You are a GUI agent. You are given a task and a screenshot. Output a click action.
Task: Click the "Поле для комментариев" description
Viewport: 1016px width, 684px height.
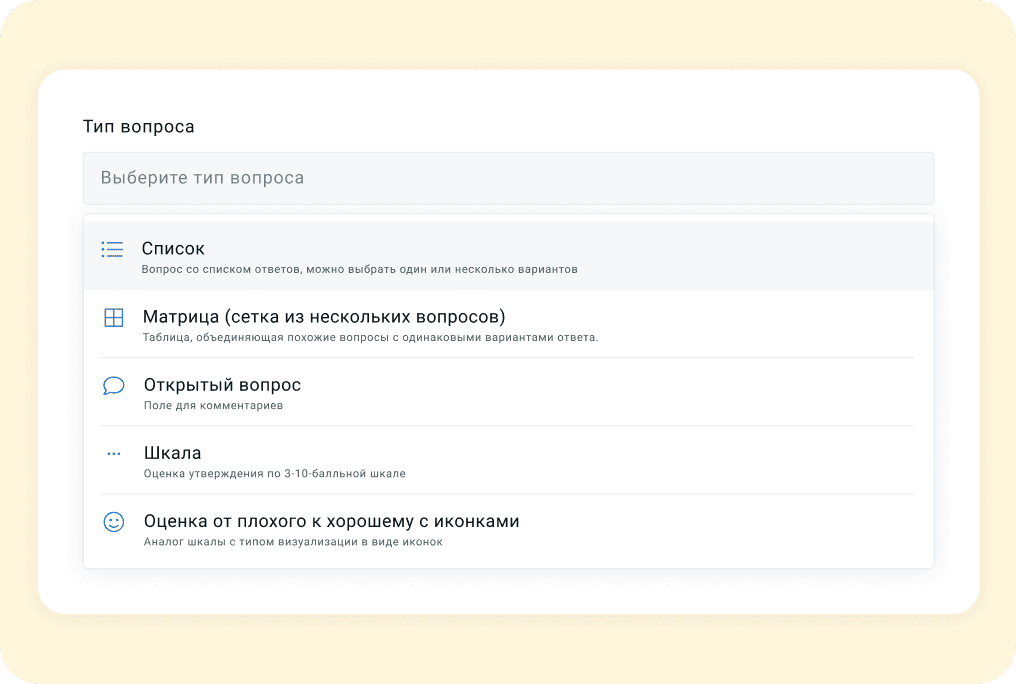pos(213,406)
